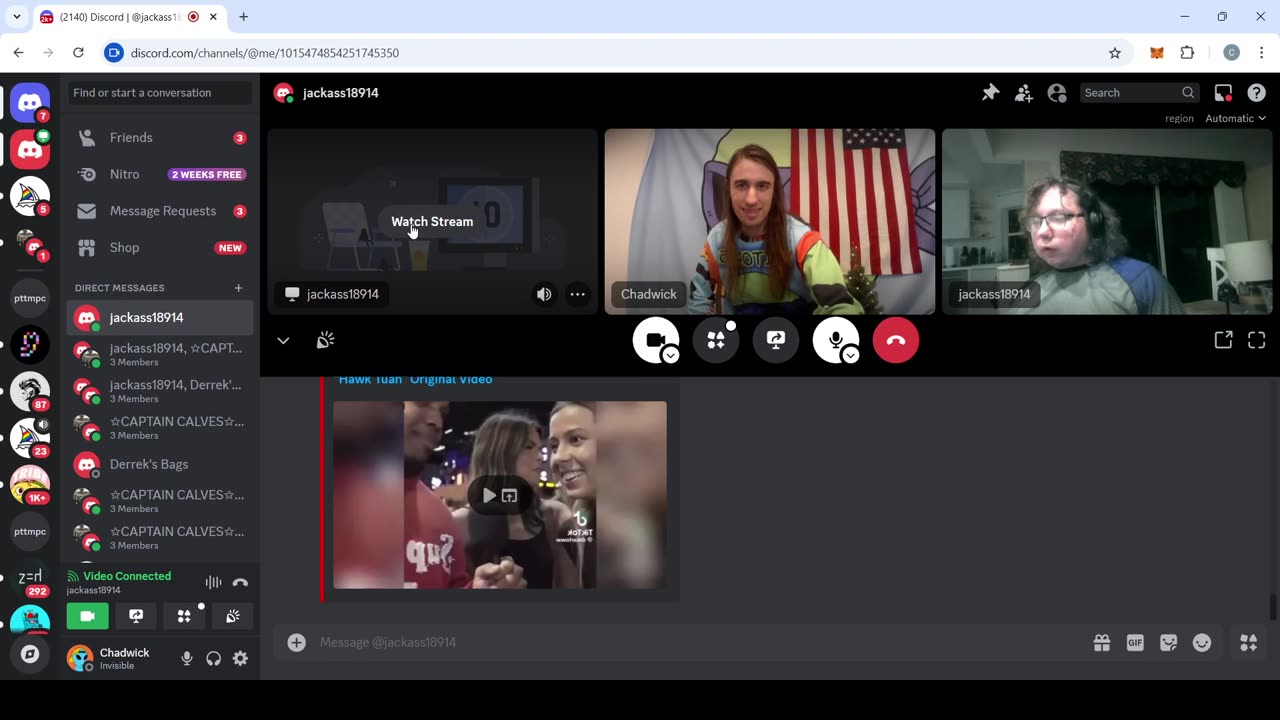Open the Inbox icon in header
The width and height of the screenshot is (1280, 720).
pyautogui.click(x=1223, y=92)
